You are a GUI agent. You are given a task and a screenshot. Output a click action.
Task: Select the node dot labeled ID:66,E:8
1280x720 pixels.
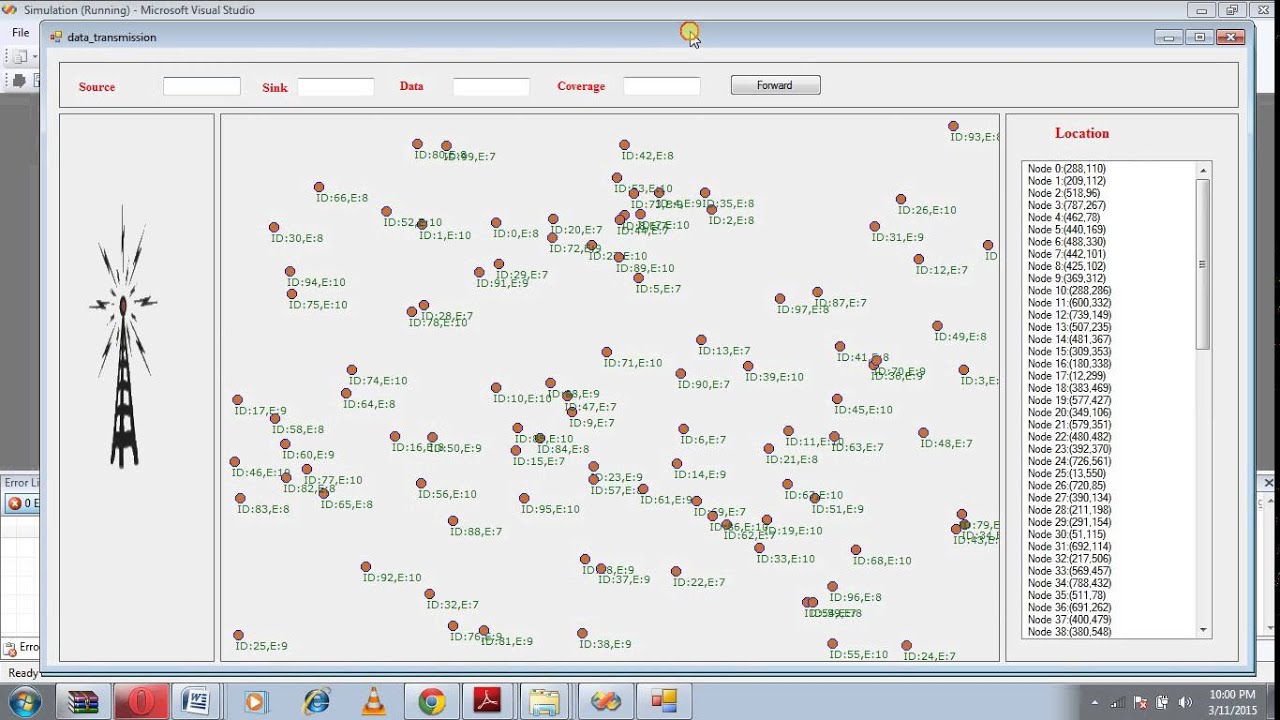pos(319,187)
